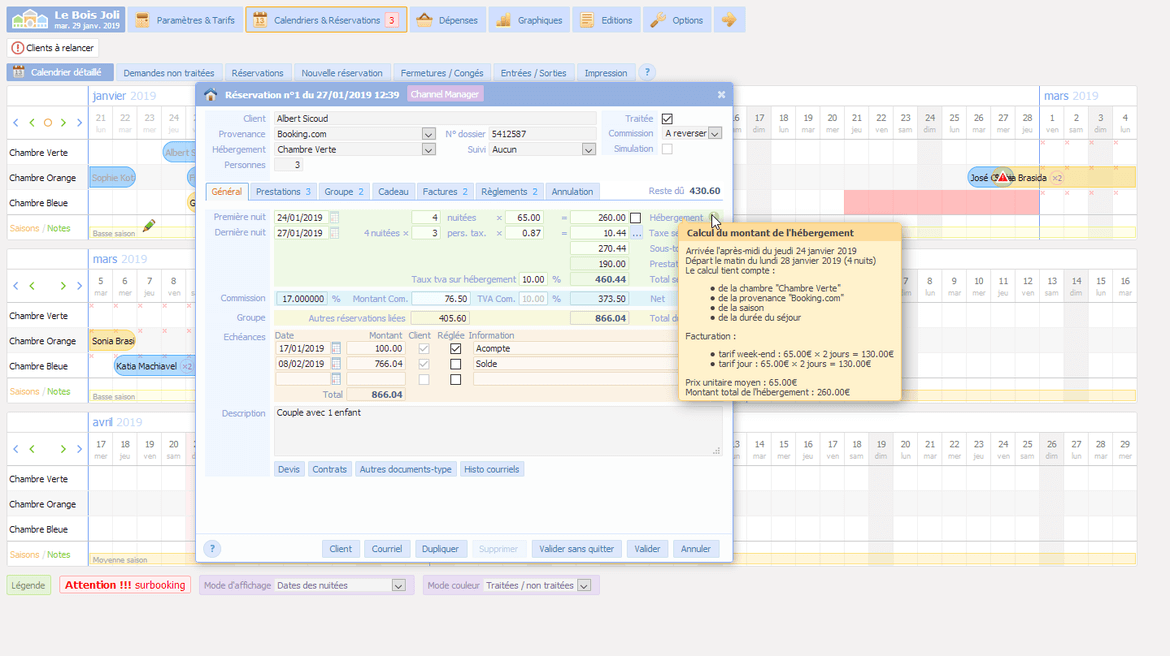The height and width of the screenshot is (656, 1170).
Task: Click the Description text field
Action: [x=497, y=430]
